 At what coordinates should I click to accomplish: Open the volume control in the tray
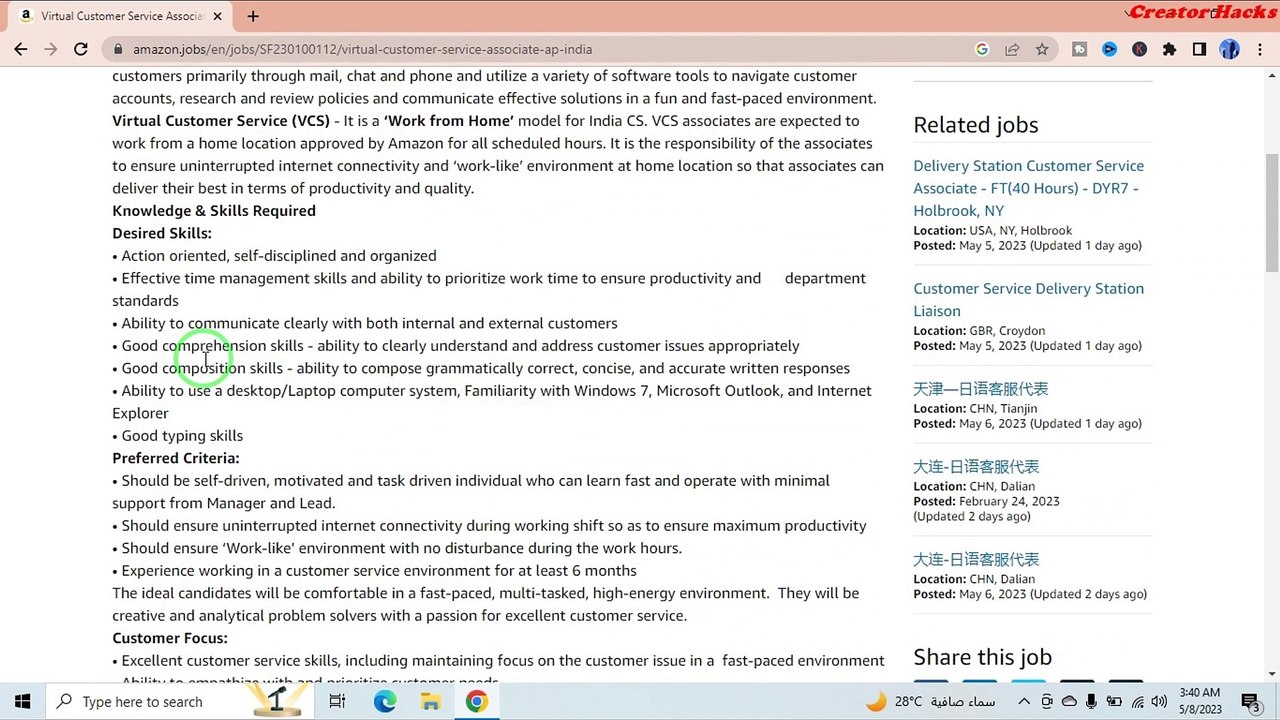(x=1159, y=701)
